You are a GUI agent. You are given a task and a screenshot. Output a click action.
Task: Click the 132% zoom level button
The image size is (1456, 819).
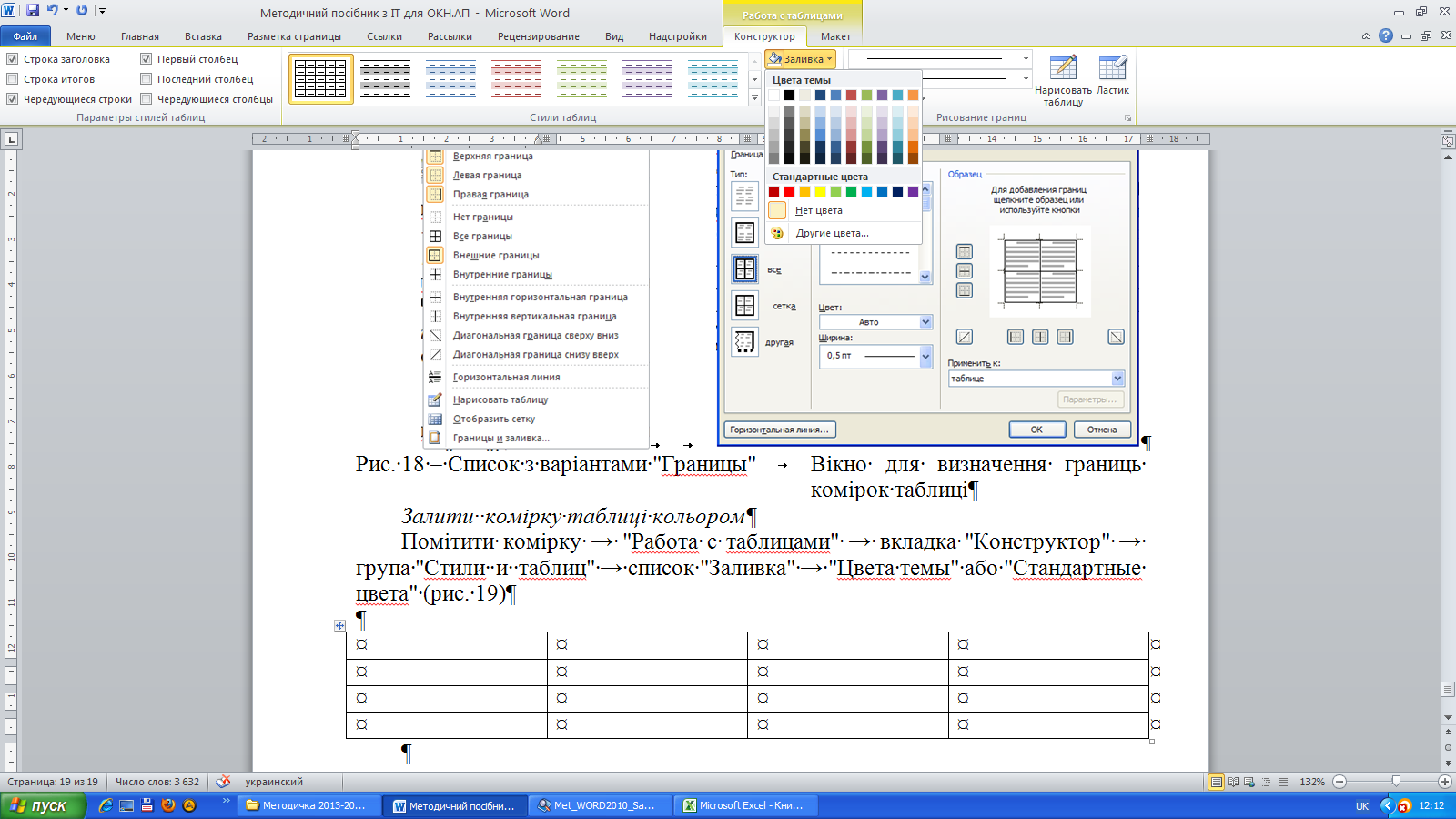tap(1311, 782)
